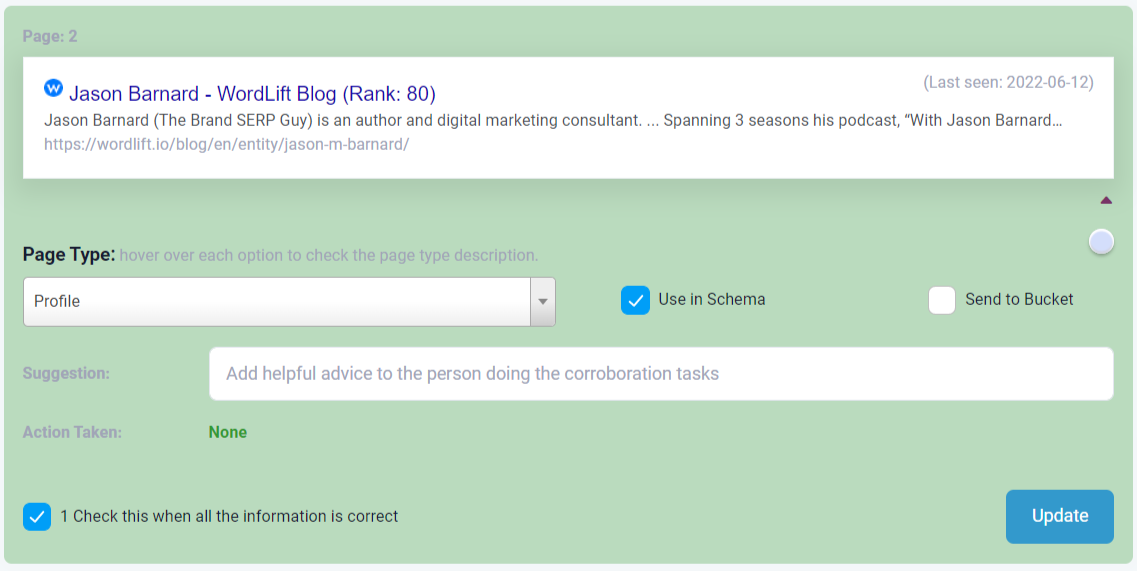The height and width of the screenshot is (571, 1137).
Task: Click the 'Action Taken:' label
Action: pos(73,432)
